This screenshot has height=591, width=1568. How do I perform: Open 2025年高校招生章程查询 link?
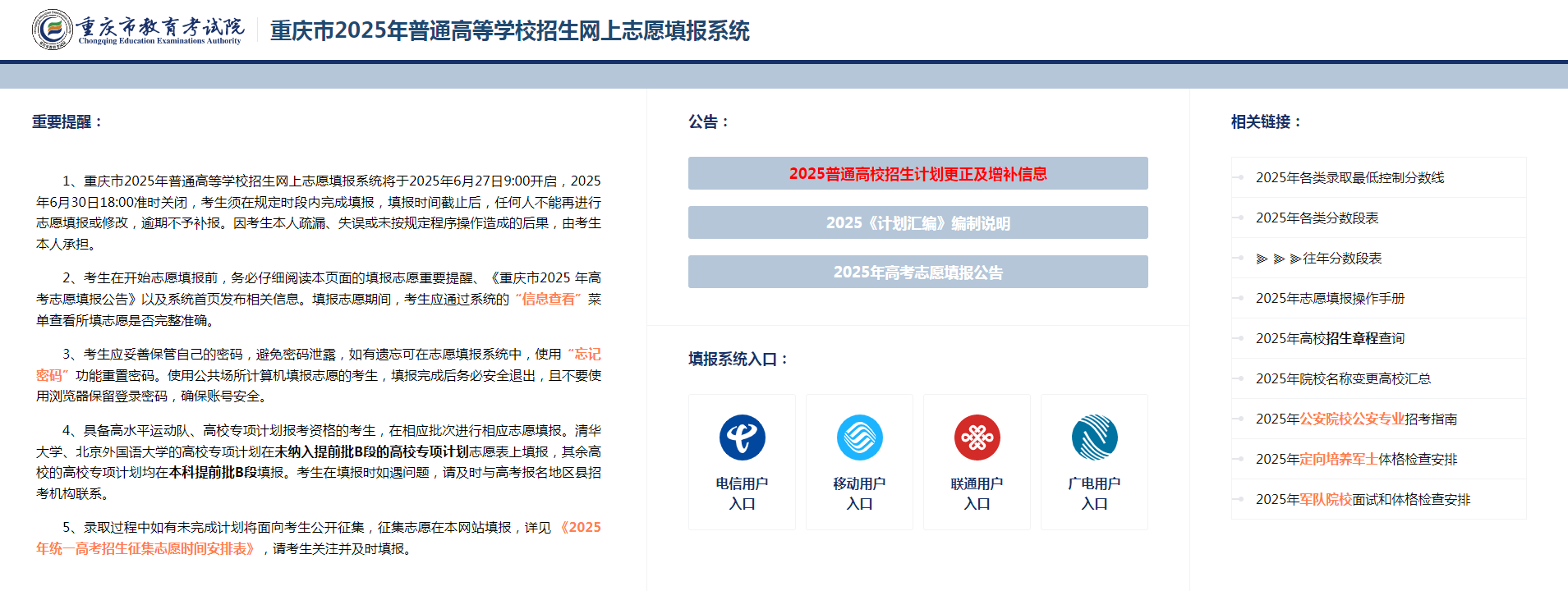[x=1330, y=338]
